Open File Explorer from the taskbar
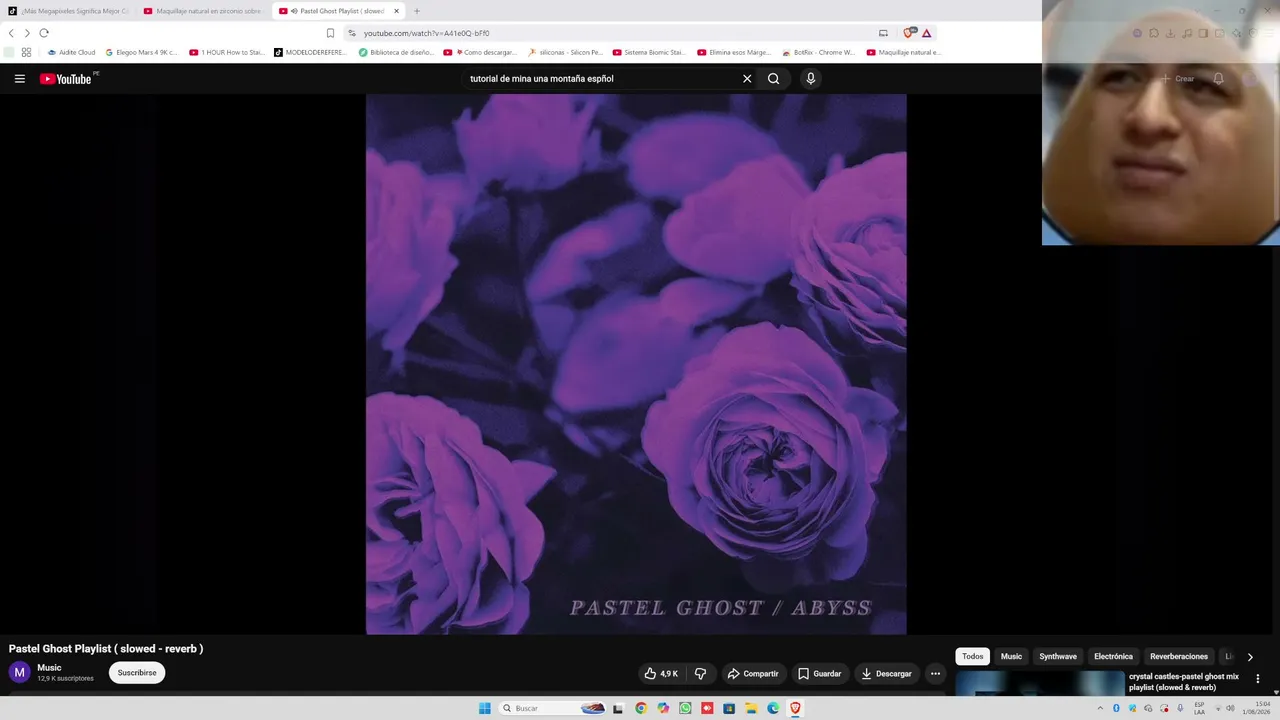The width and height of the screenshot is (1280, 720). 751,708
